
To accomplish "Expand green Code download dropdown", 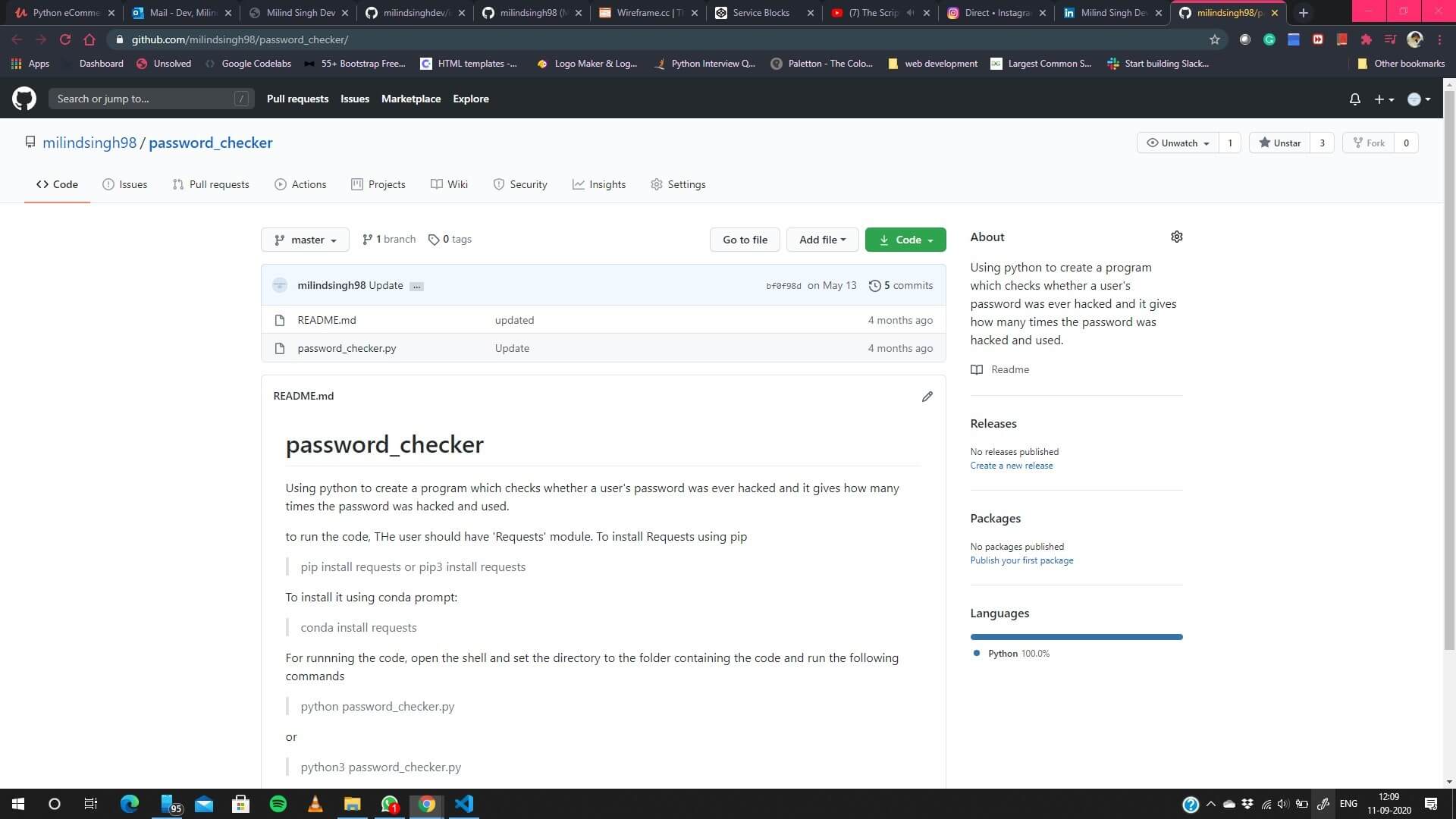I will (x=905, y=240).
